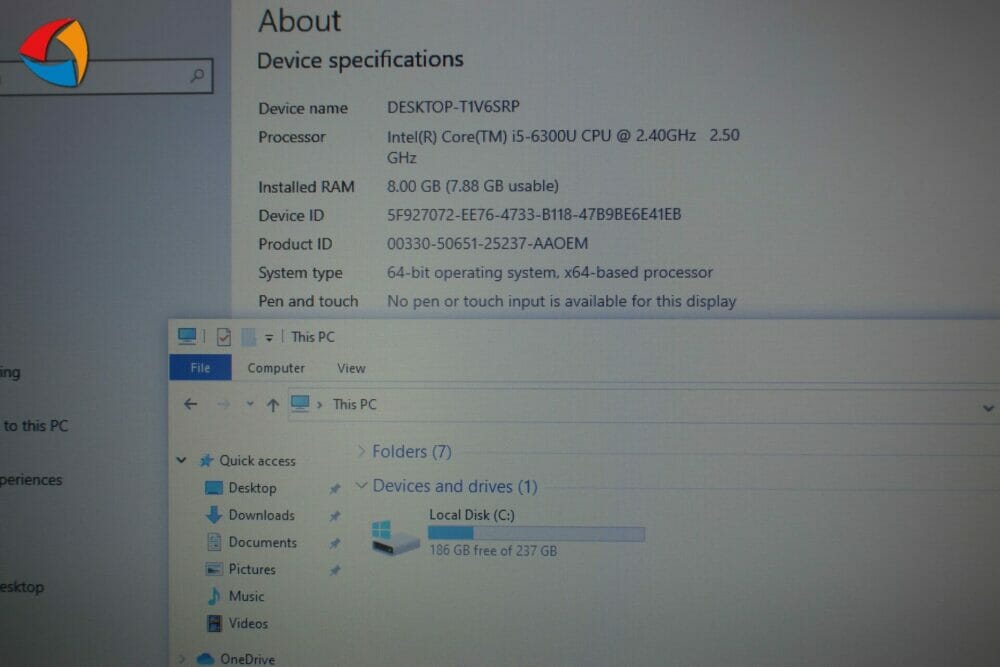Go back with the left arrow button
Viewport: 1000px width, 667px height.
pos(190,404)
